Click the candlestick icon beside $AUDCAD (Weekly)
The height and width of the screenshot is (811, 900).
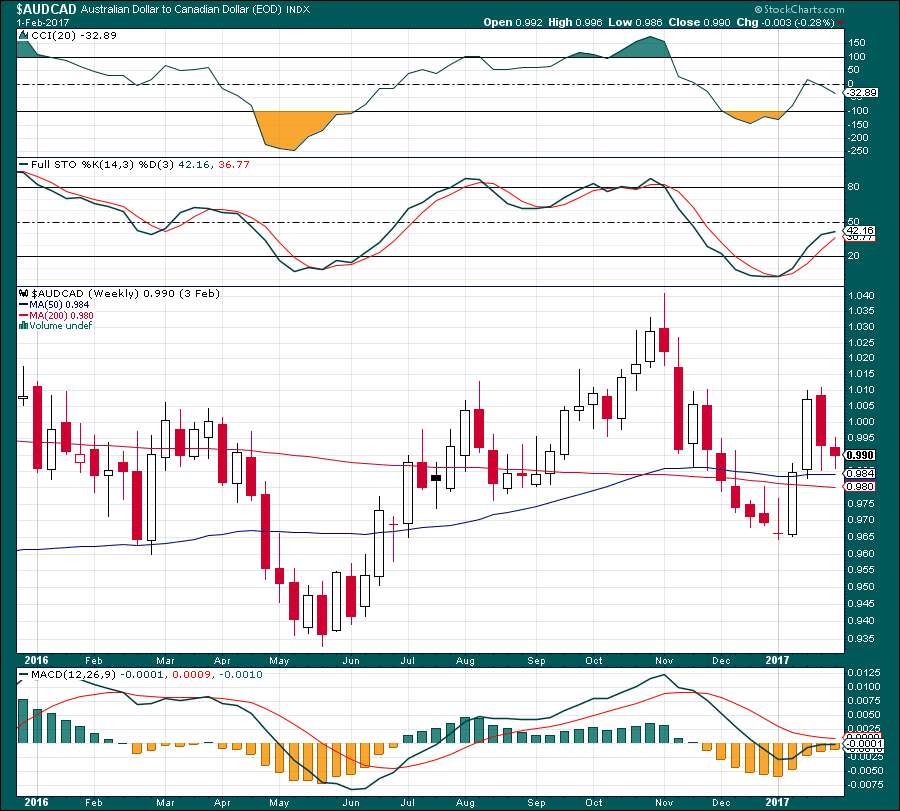click(x=24, y=293)
